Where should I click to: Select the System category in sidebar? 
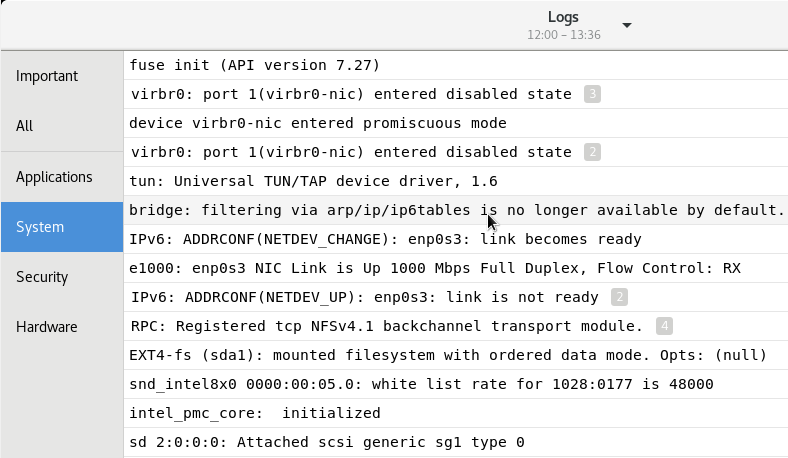pyautogui.click(x=62, y=227)
